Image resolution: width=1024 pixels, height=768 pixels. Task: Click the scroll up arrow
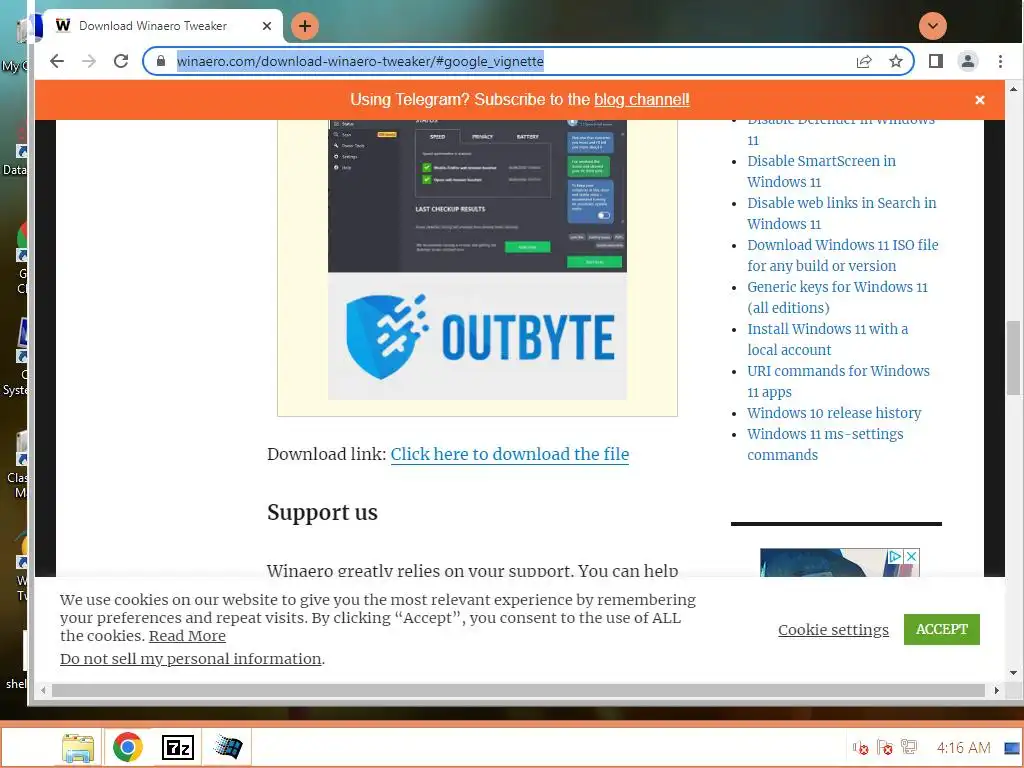tap(1014, 88)
